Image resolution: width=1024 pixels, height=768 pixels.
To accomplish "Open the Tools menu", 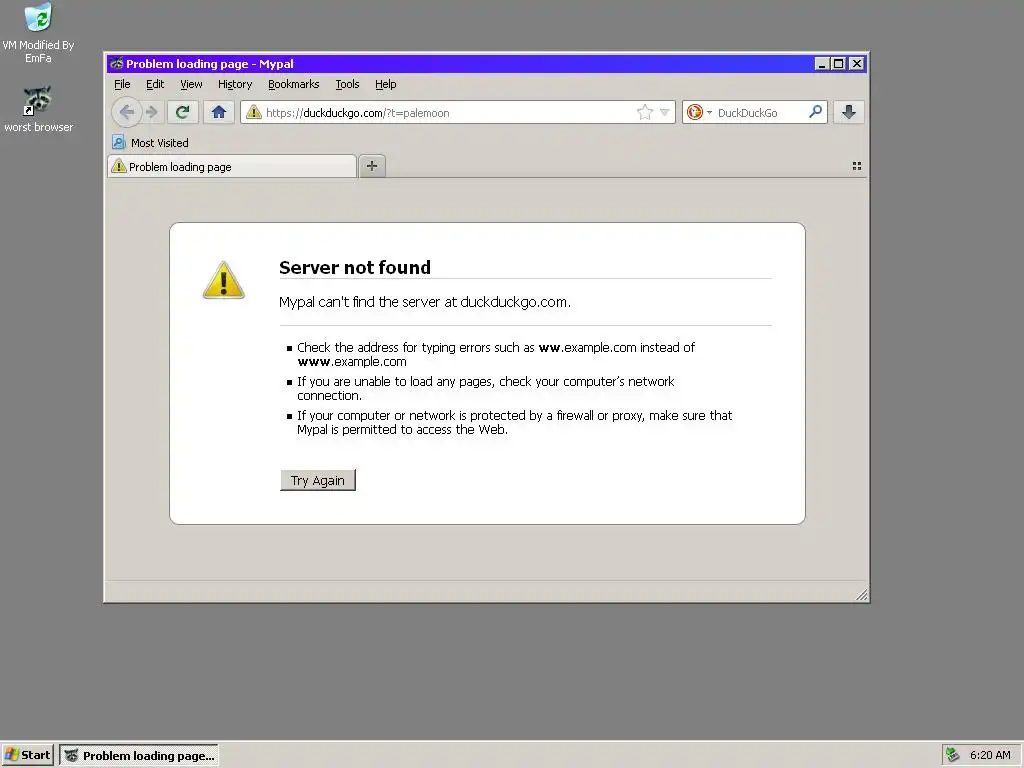I will (x=347, y=84).
